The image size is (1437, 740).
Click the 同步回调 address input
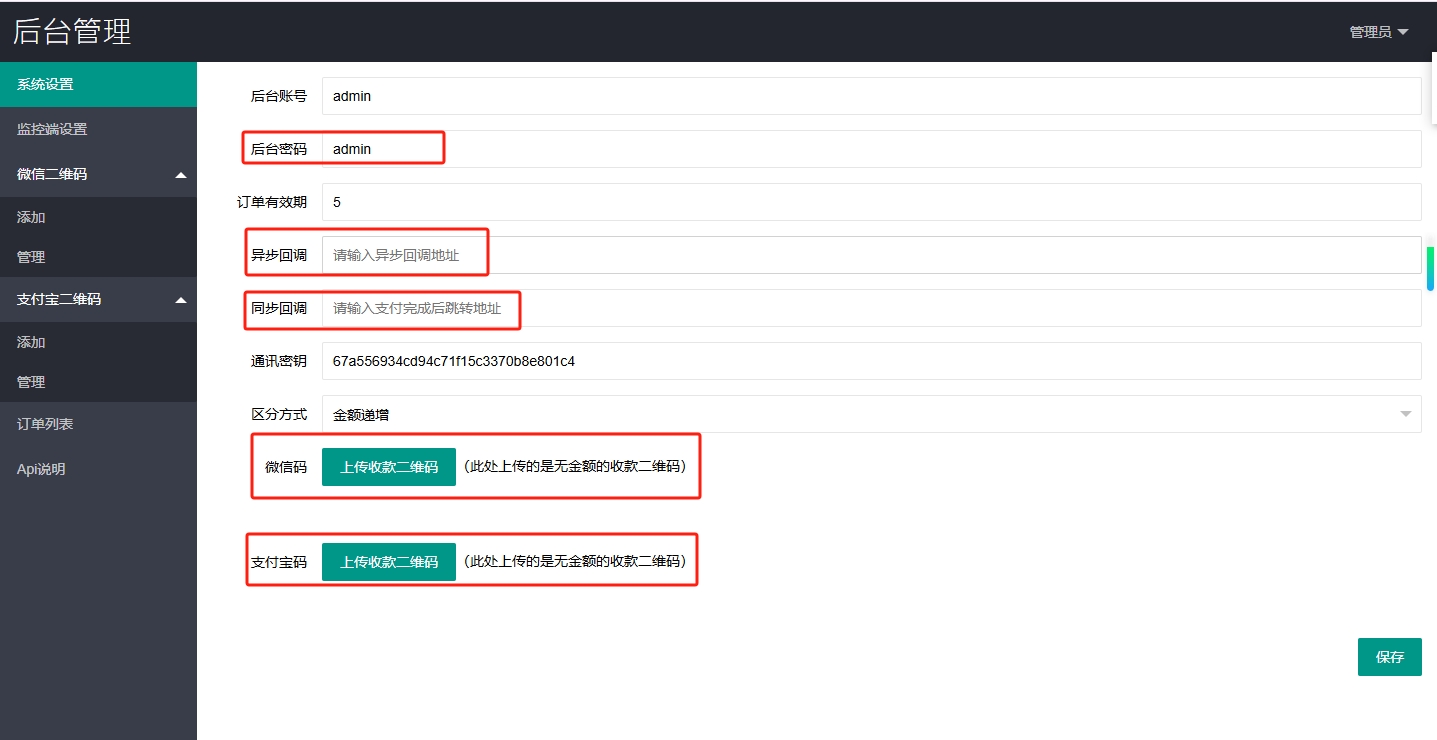coord(870,308)
